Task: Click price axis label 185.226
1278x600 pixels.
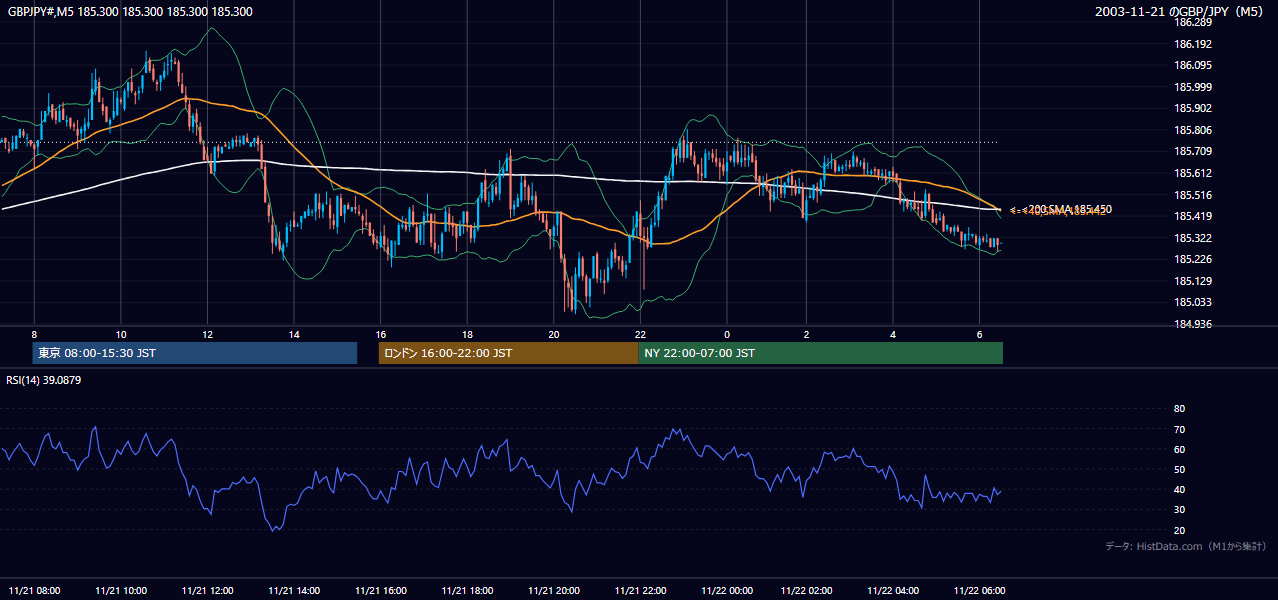Action: 1194,259
